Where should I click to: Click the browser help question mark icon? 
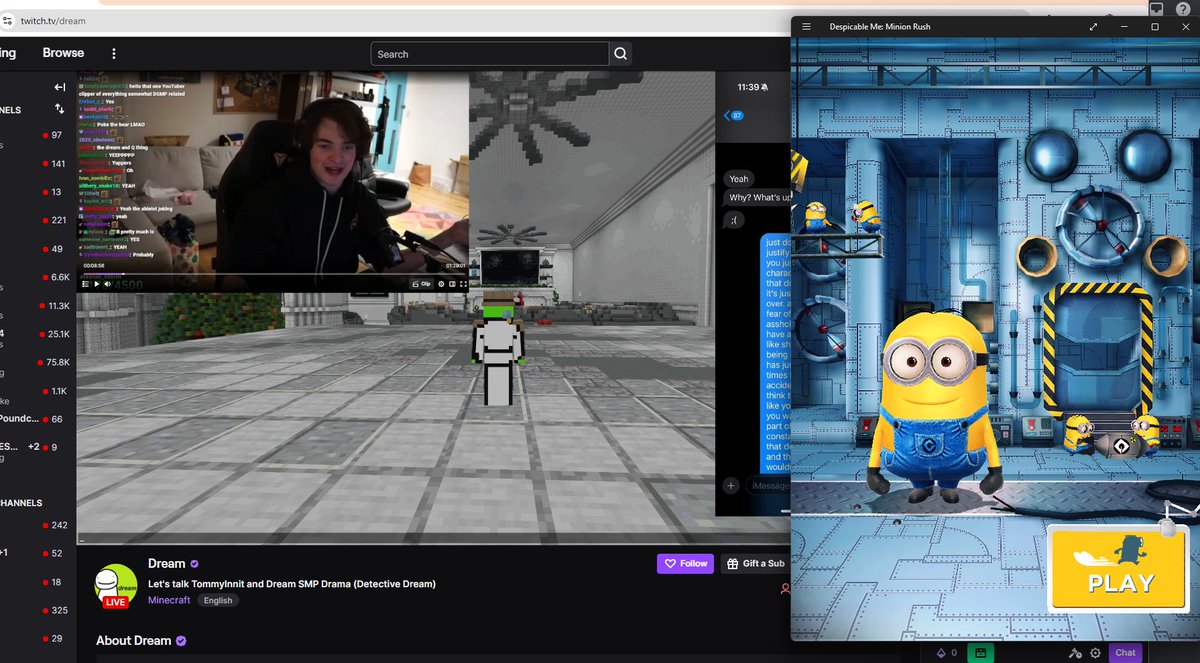[1182, 9]
